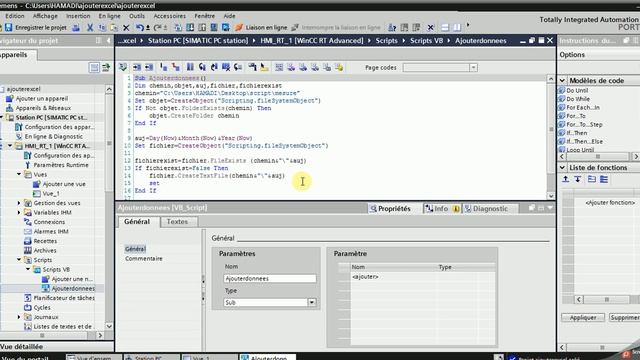Click the redo arrow icon
640x360 pixels.
pos(158,27)
